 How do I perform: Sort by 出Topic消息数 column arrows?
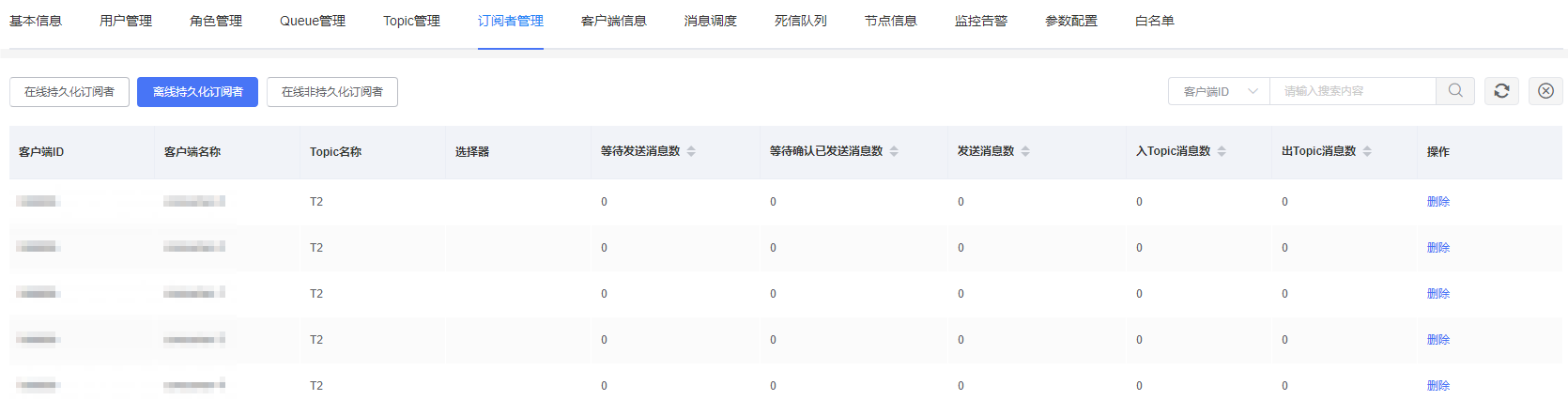1367,151
